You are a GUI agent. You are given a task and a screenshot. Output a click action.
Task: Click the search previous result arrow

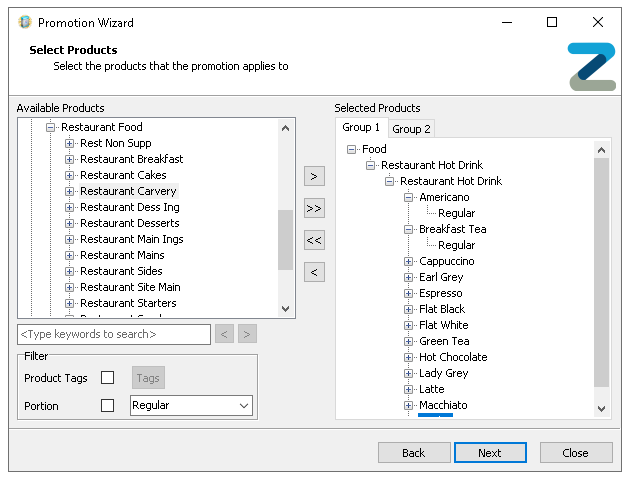(x=225, y=334)
